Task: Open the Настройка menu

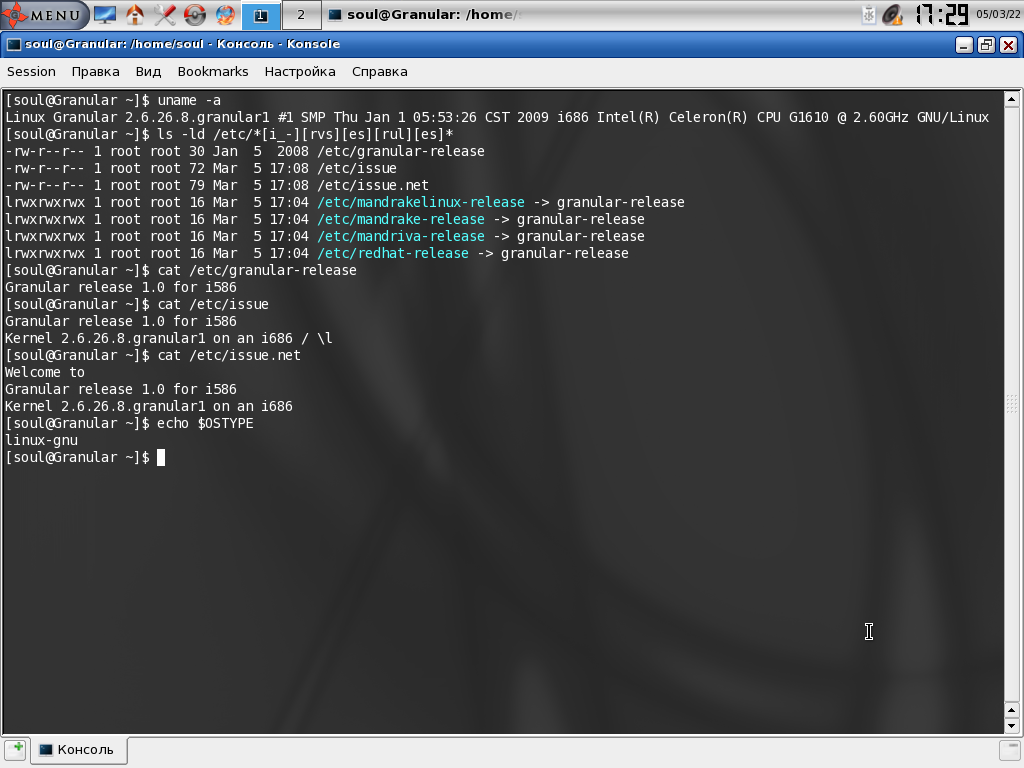Action: pos(300,72)
